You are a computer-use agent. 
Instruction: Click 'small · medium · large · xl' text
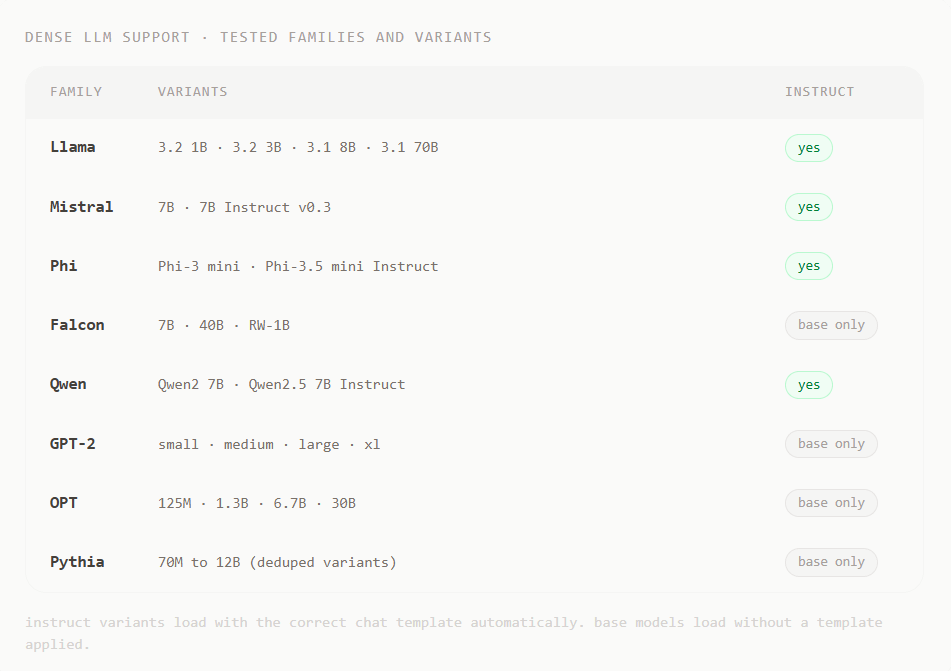[x=269, y=445]
